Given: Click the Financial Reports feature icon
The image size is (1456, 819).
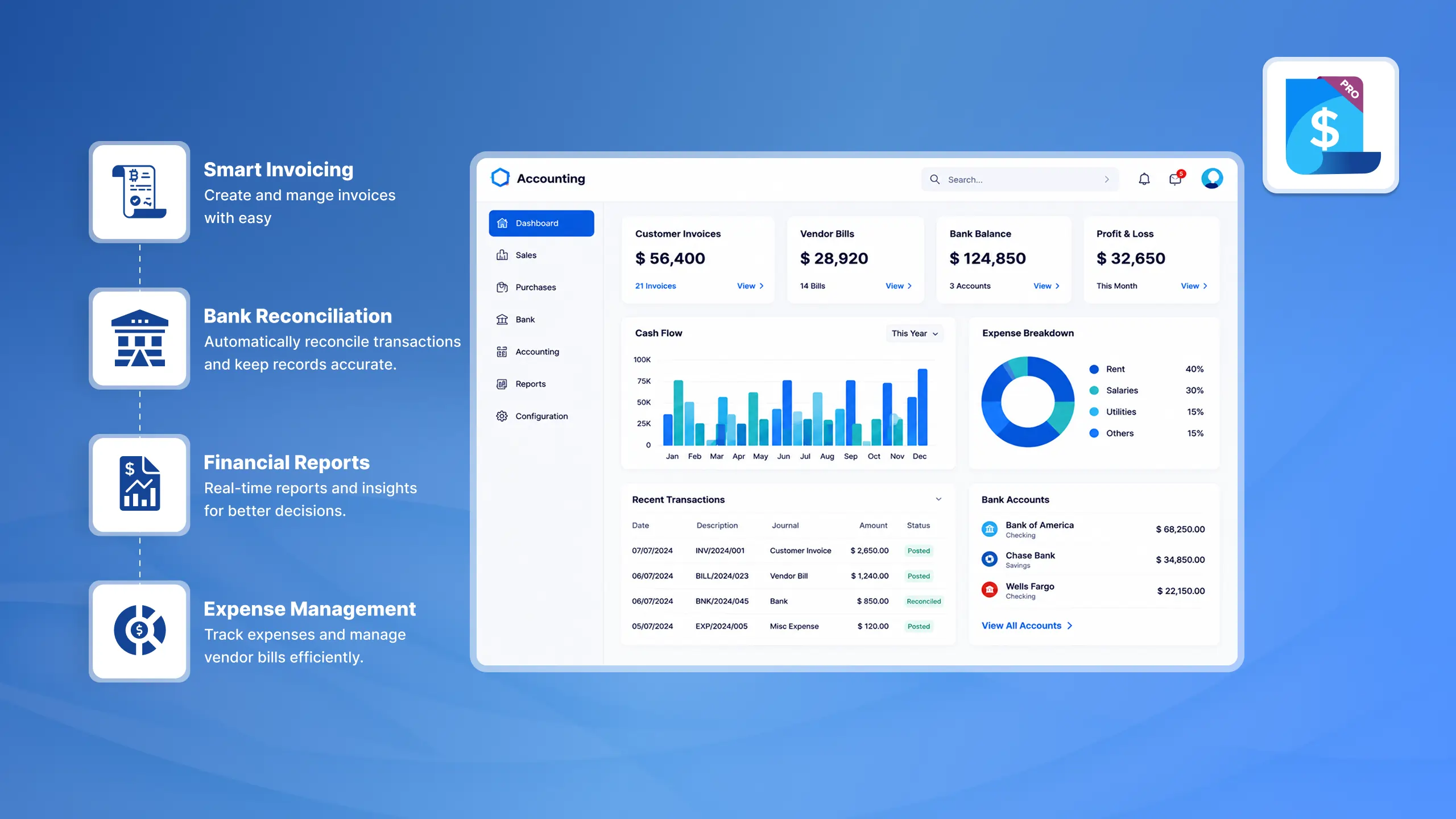Looking at the screenshot, I should pos(139,485).
